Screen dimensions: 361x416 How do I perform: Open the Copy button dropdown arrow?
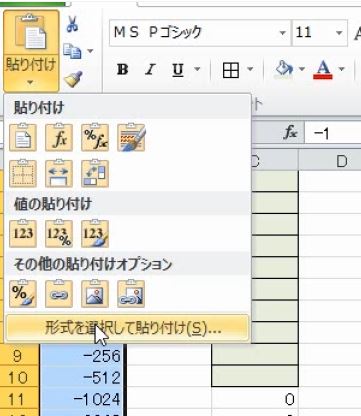[x=90, y=51]
